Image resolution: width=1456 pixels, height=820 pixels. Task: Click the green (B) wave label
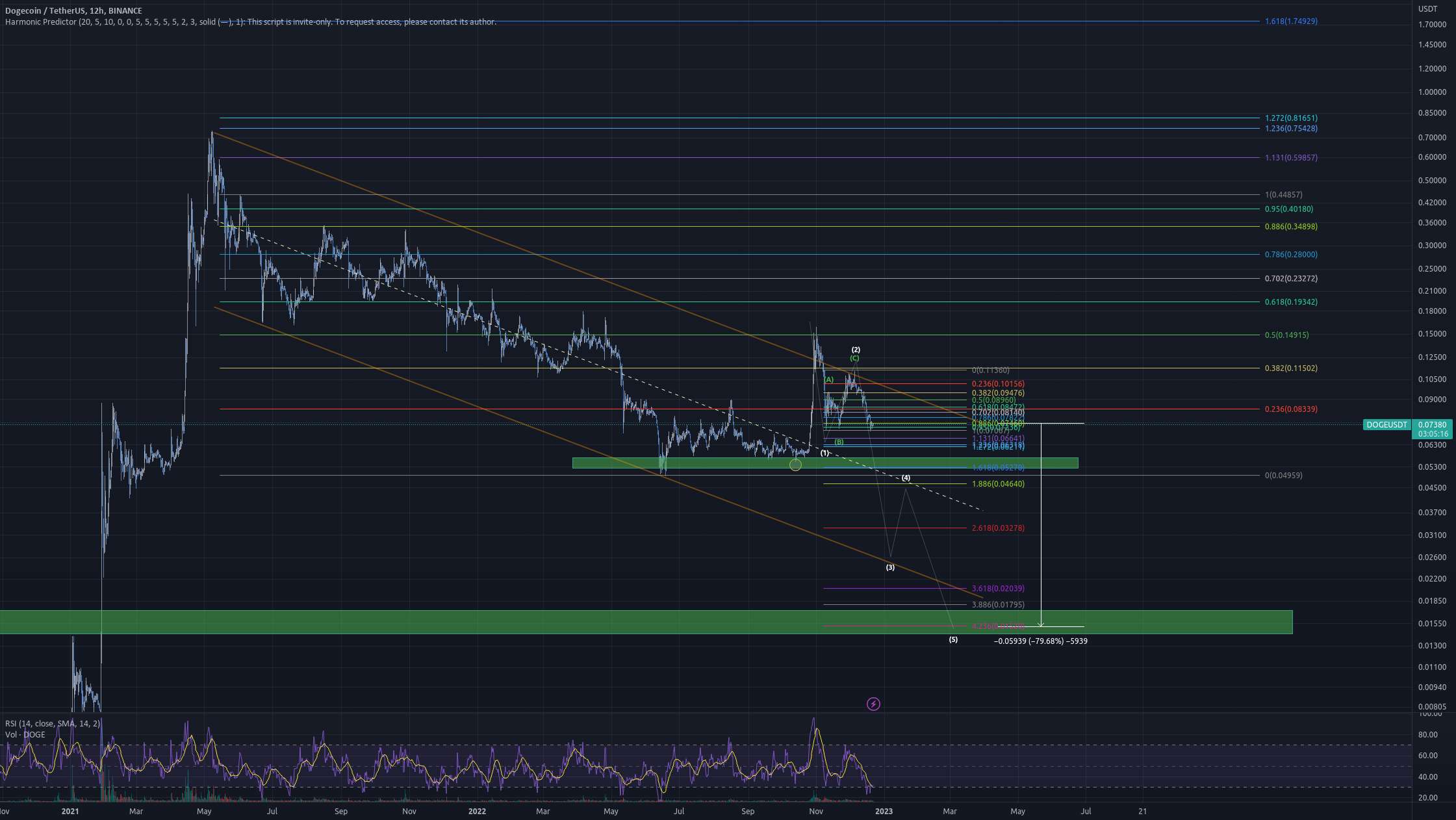point(839,442)
